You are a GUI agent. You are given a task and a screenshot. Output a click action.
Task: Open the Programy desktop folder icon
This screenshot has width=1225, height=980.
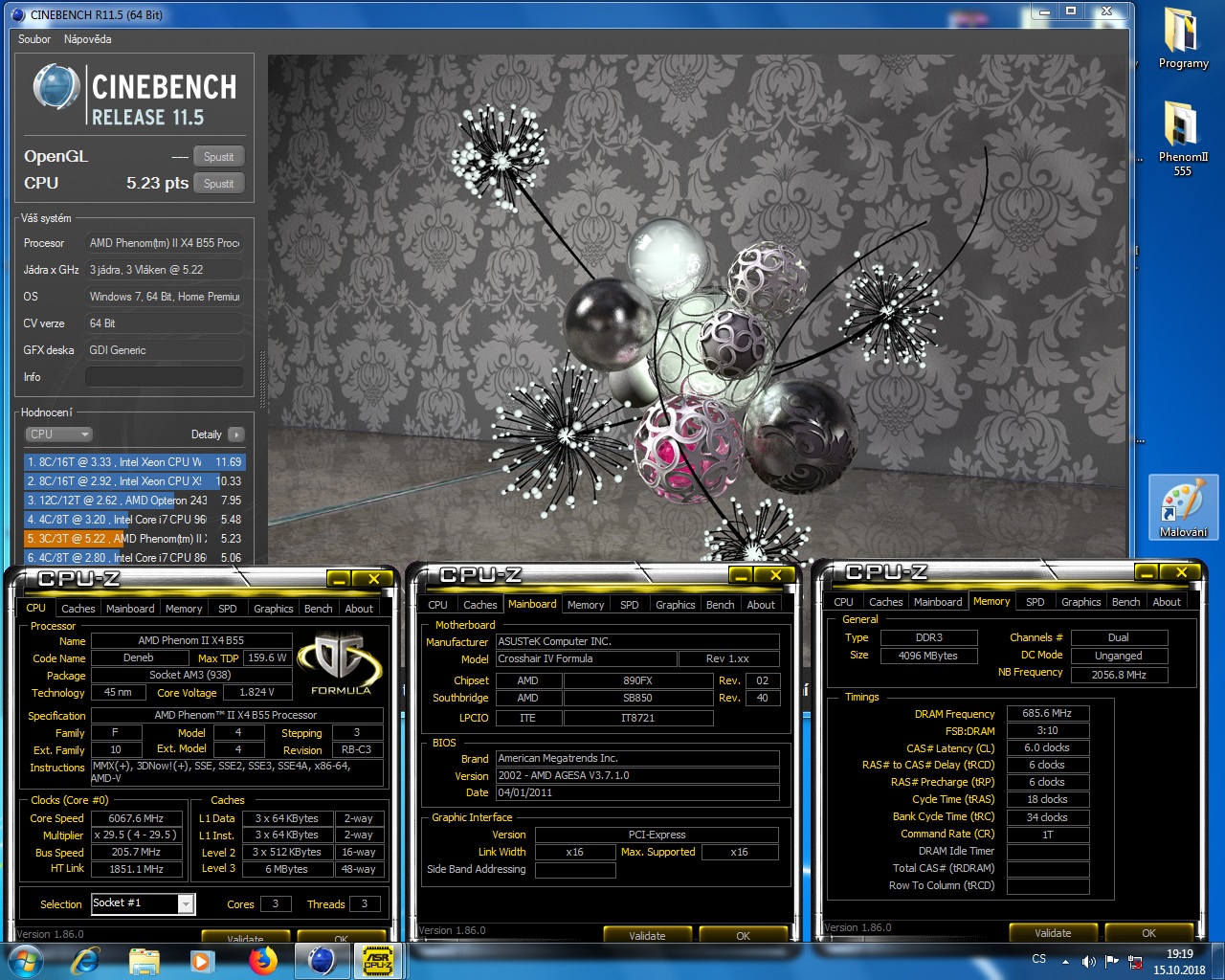coord(1183,38)
